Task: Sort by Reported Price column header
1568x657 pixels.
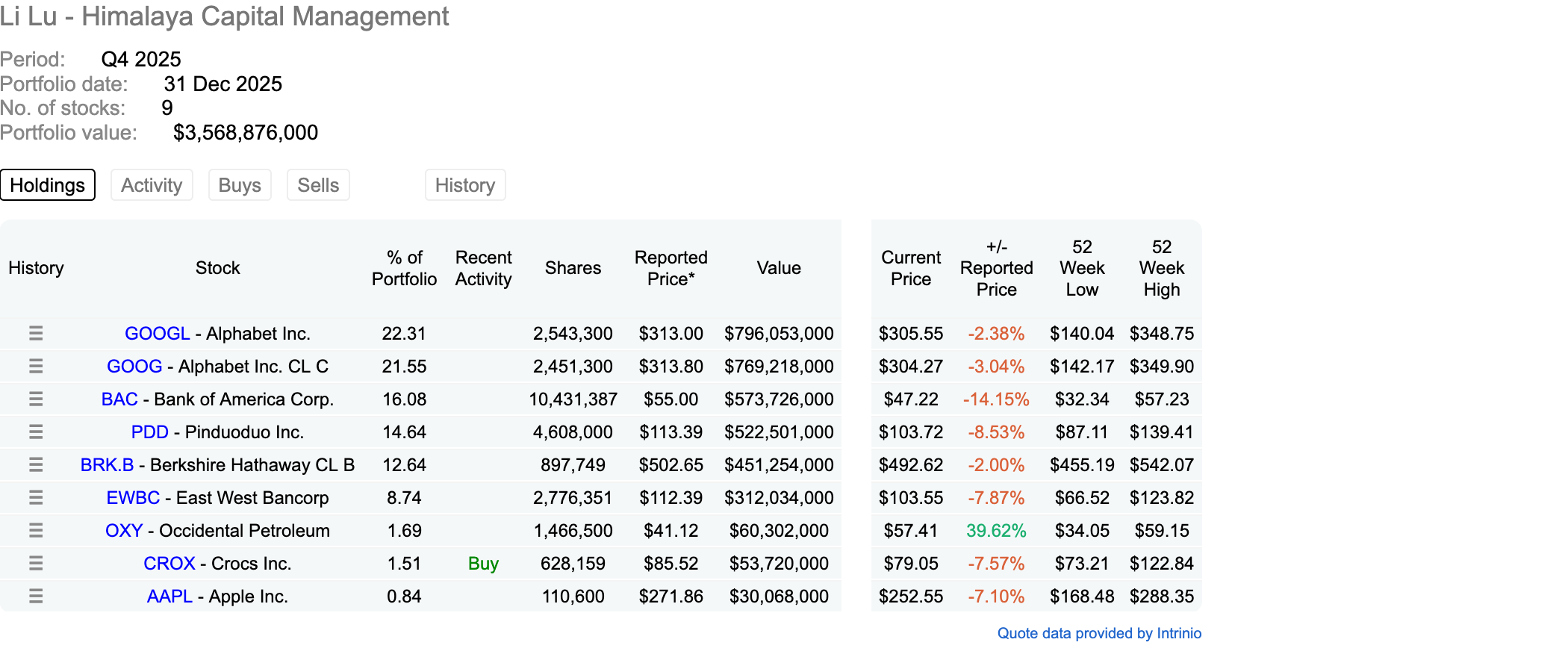Action: (x=671, y=268)
